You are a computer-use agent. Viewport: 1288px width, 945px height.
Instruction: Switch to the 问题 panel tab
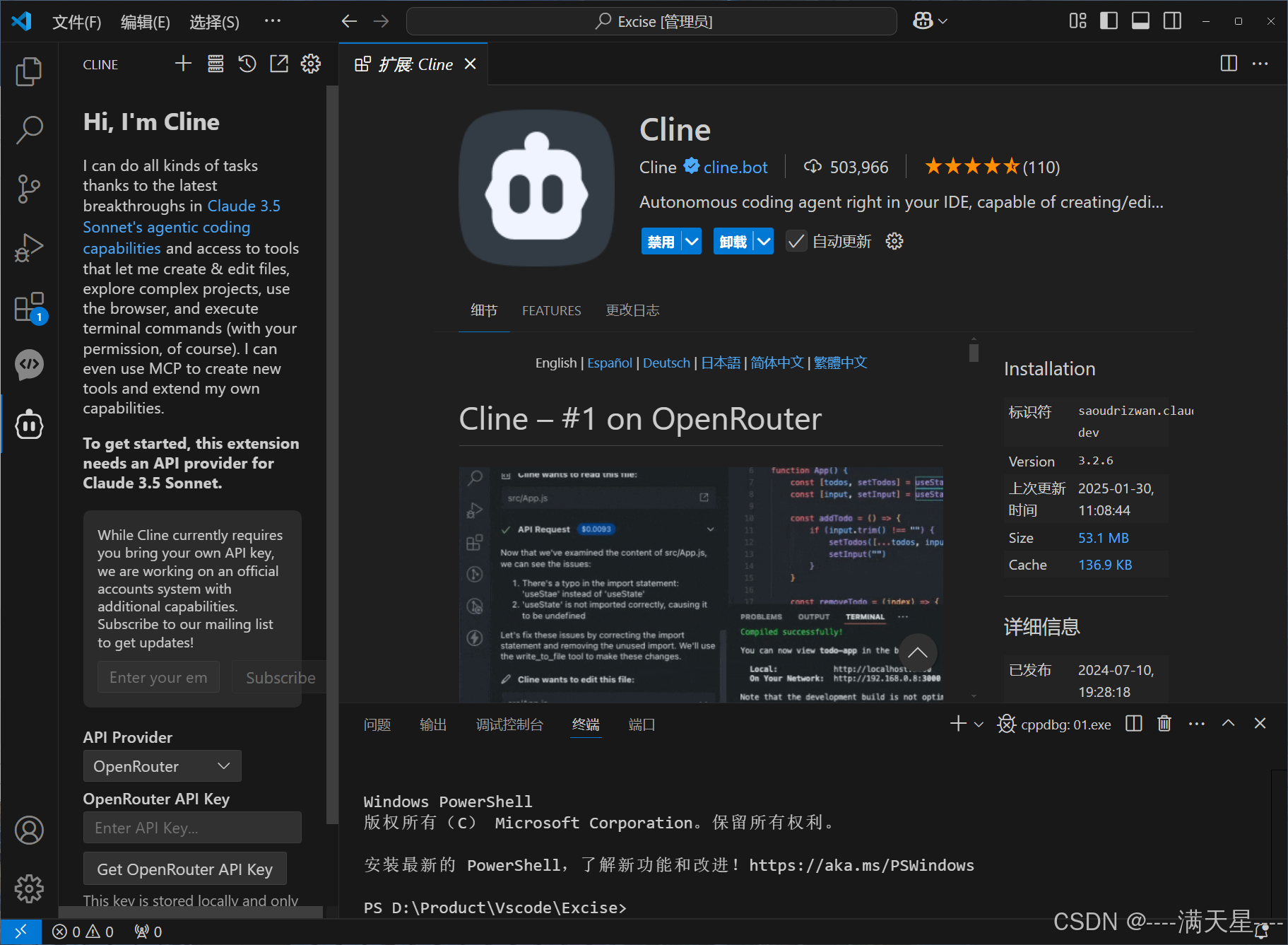point(377,724)
